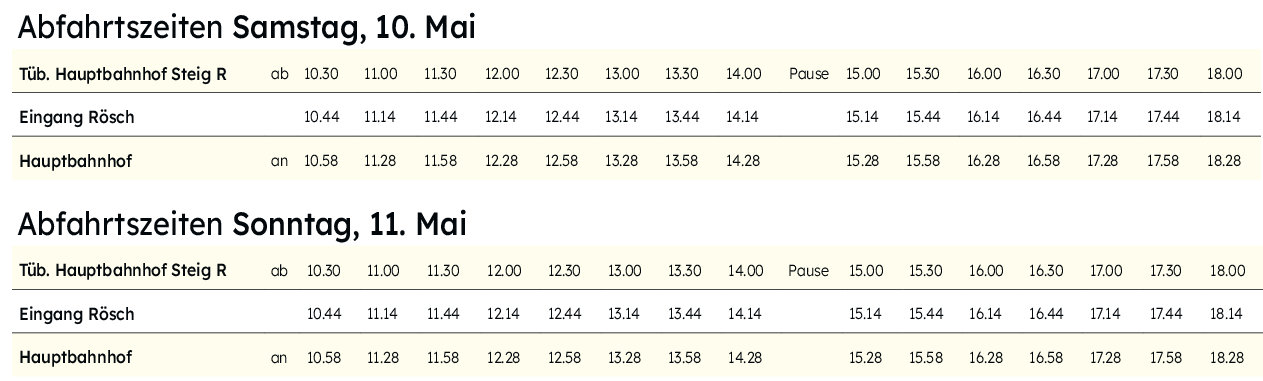Click the Pause label in Sunday table

[809, 271]
